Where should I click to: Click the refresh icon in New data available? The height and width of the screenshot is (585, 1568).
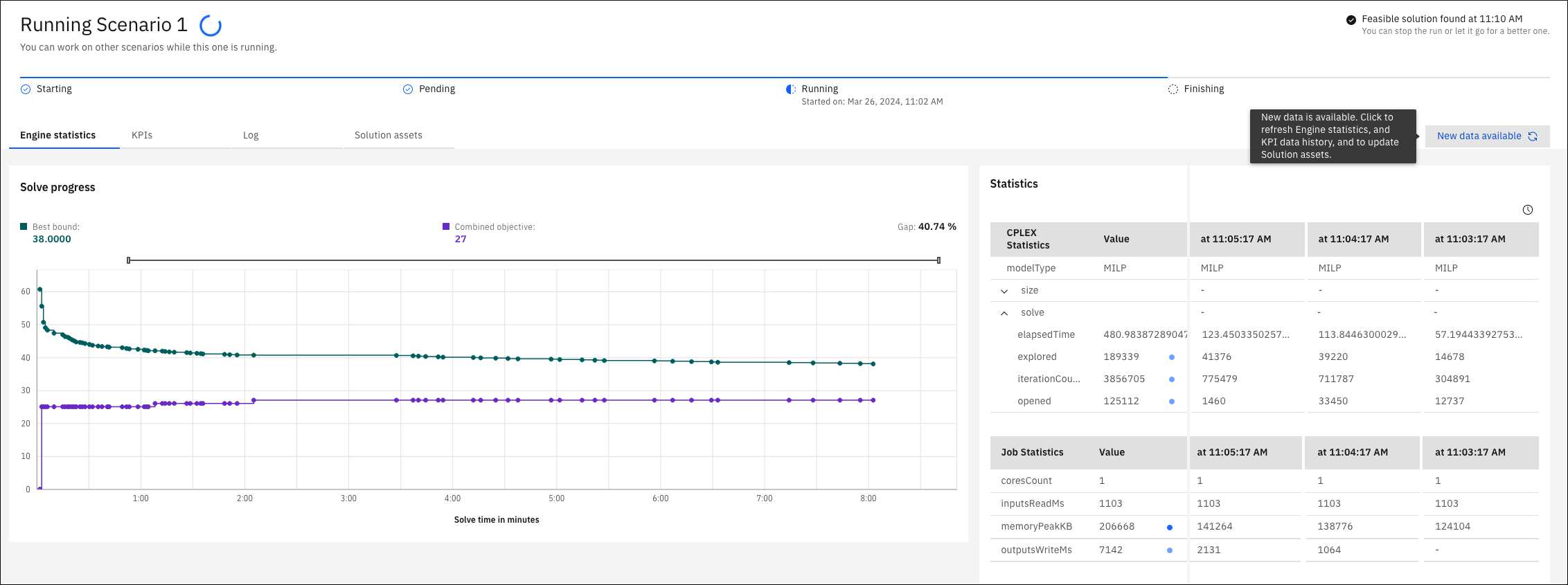click(x=1533, y=136)
